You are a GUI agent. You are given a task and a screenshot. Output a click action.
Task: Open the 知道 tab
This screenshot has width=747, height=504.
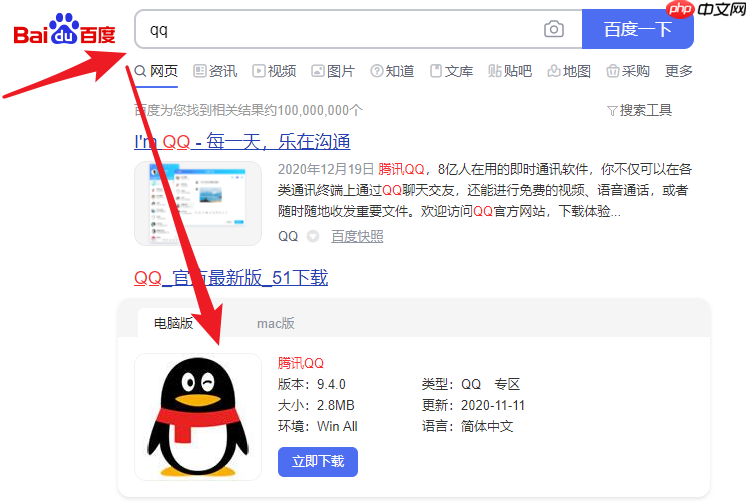click(392, 71)
